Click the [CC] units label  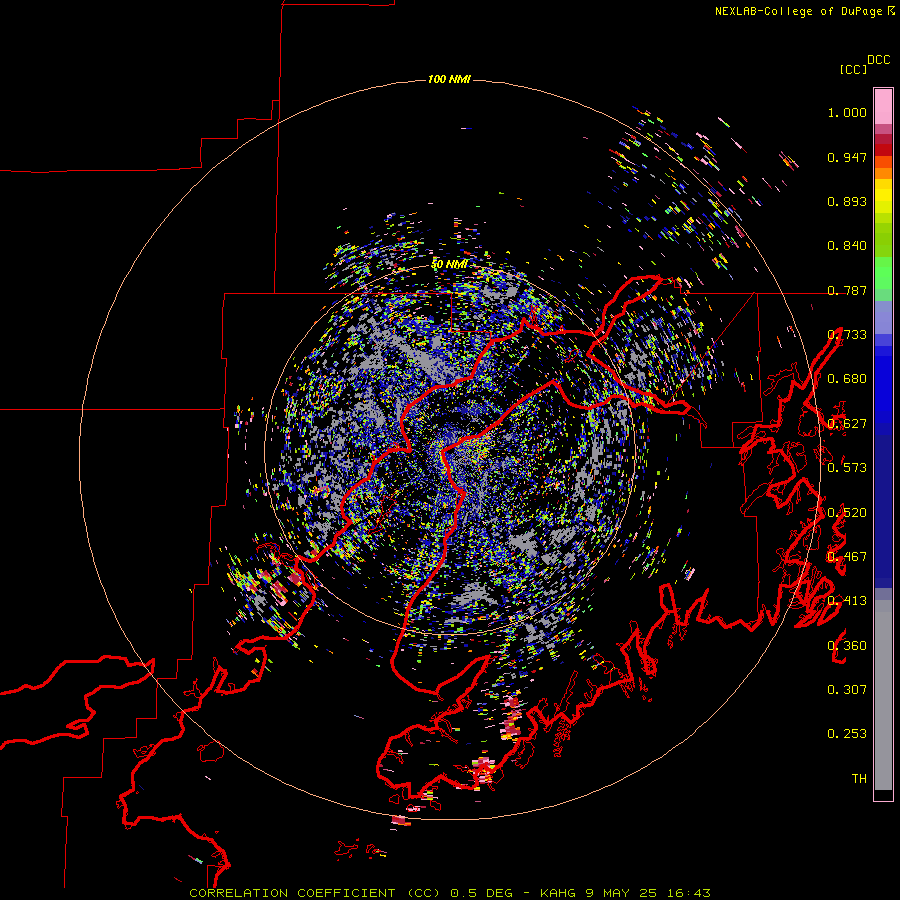(x=854, y=69)
